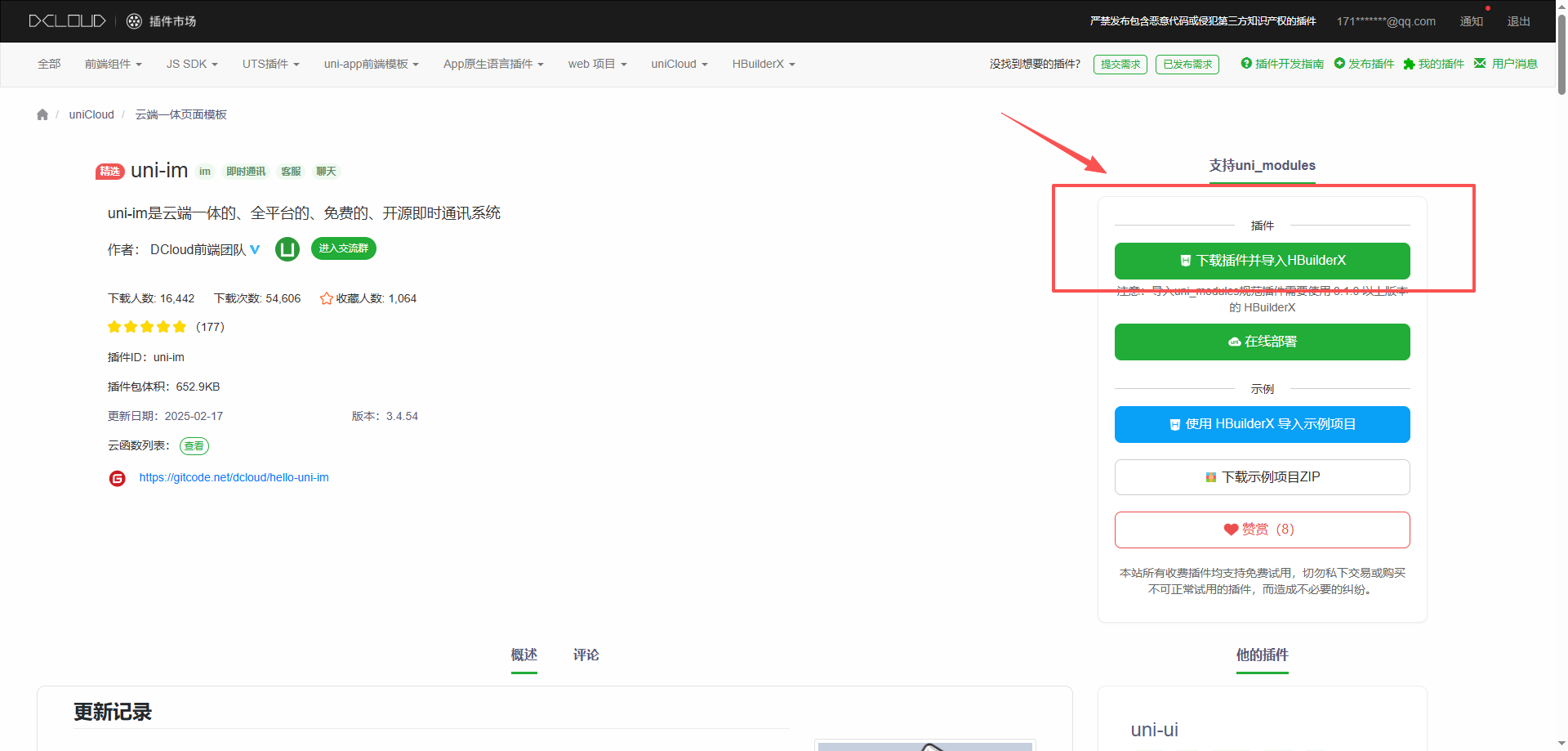Image resolution: width=1568 pixels, height=751 pixels.
Task: Click the 版本: 3.4.54 text
Action: [x=385, y=416]
